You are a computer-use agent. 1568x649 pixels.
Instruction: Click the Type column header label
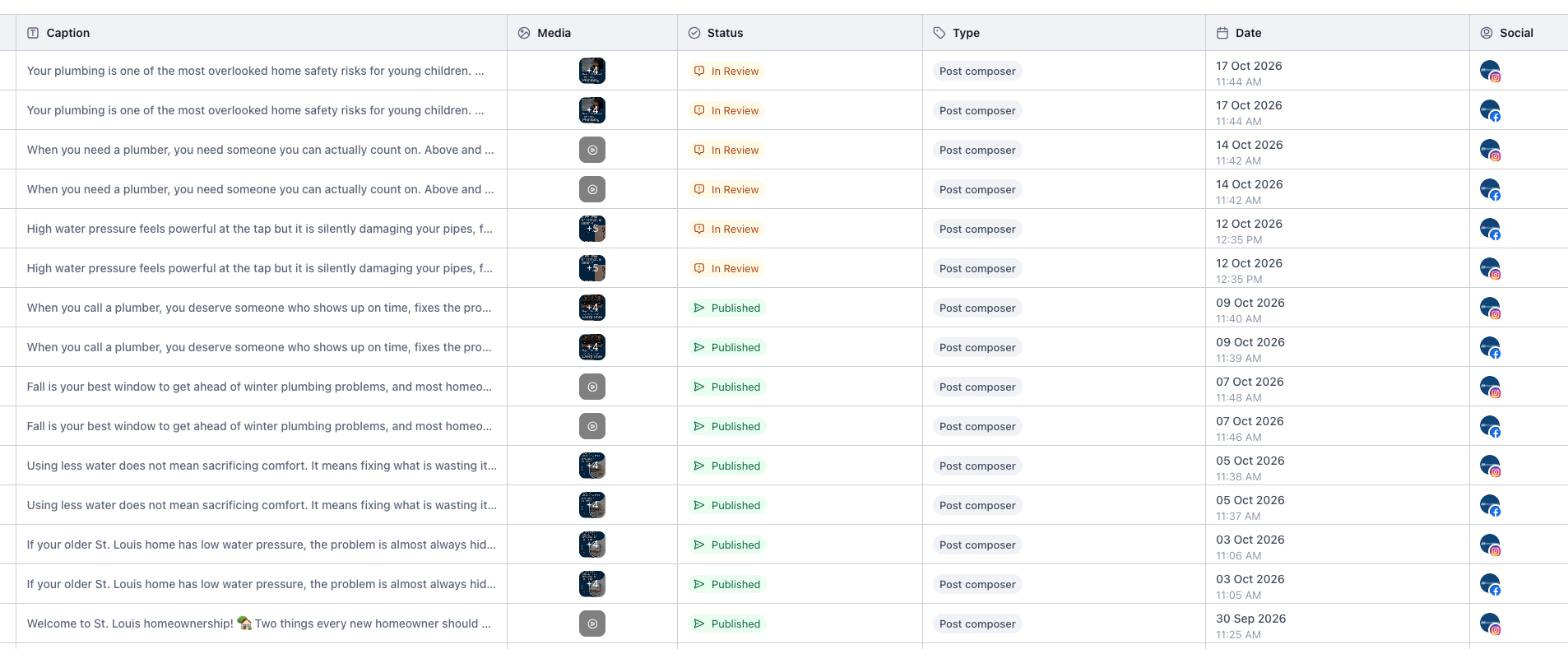966,33
